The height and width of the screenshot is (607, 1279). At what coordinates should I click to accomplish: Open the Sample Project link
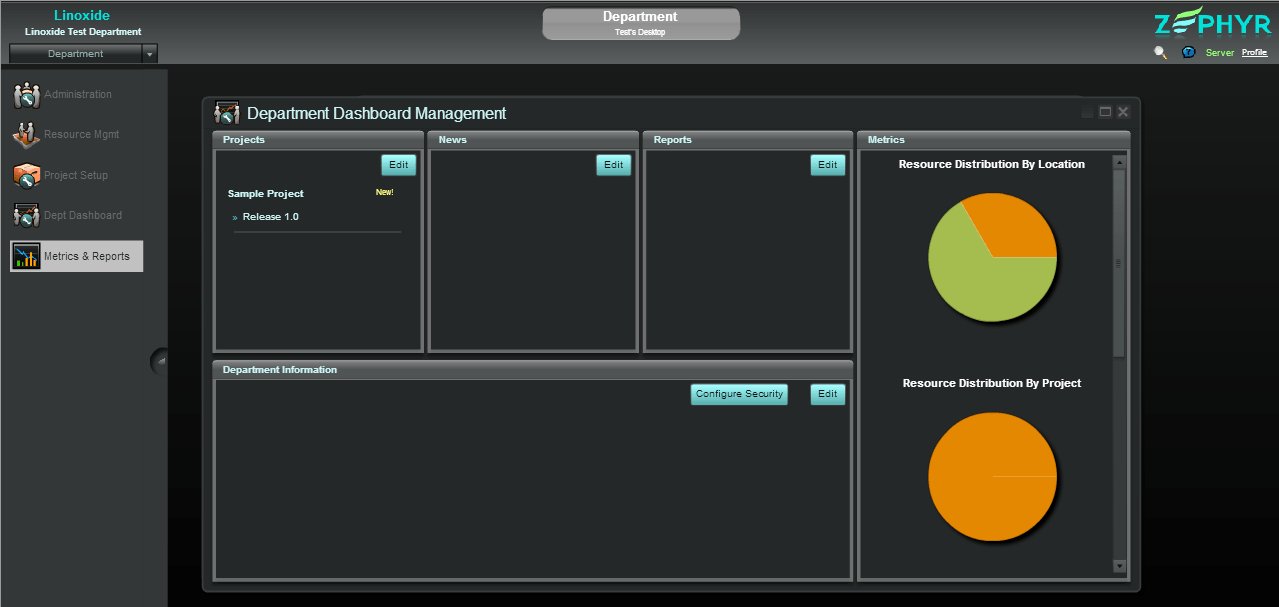click(x=266, y=194)
